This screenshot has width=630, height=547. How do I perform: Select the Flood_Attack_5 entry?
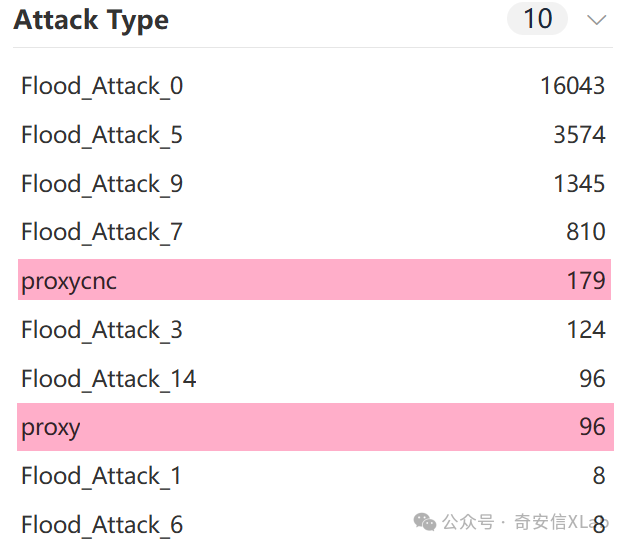click(x=314, y=135)
